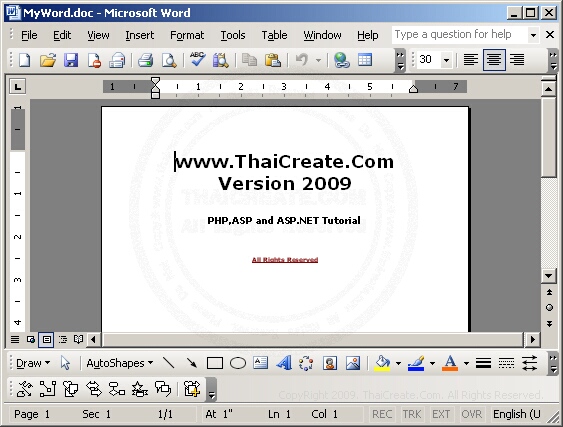Click Select Objects pointer tool

65,363
